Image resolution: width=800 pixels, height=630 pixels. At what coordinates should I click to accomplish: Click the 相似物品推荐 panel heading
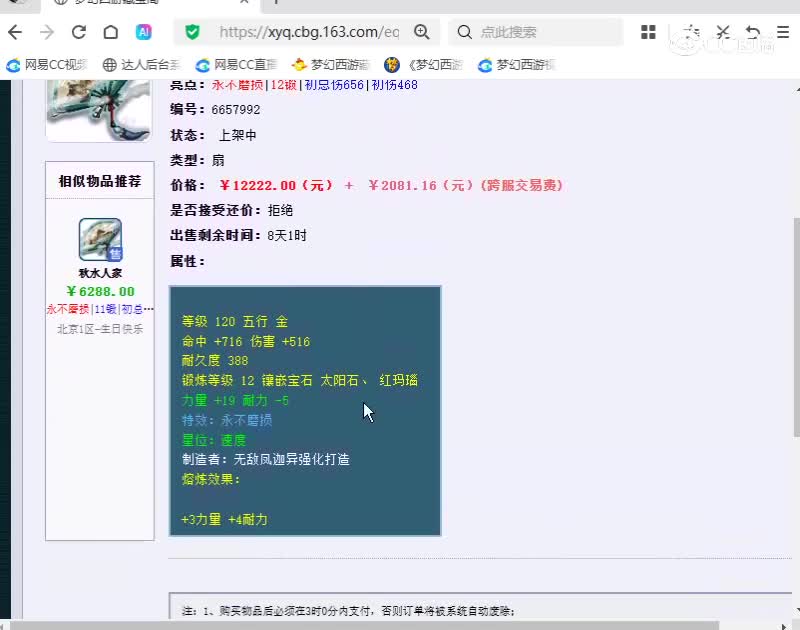click(100, 181)
